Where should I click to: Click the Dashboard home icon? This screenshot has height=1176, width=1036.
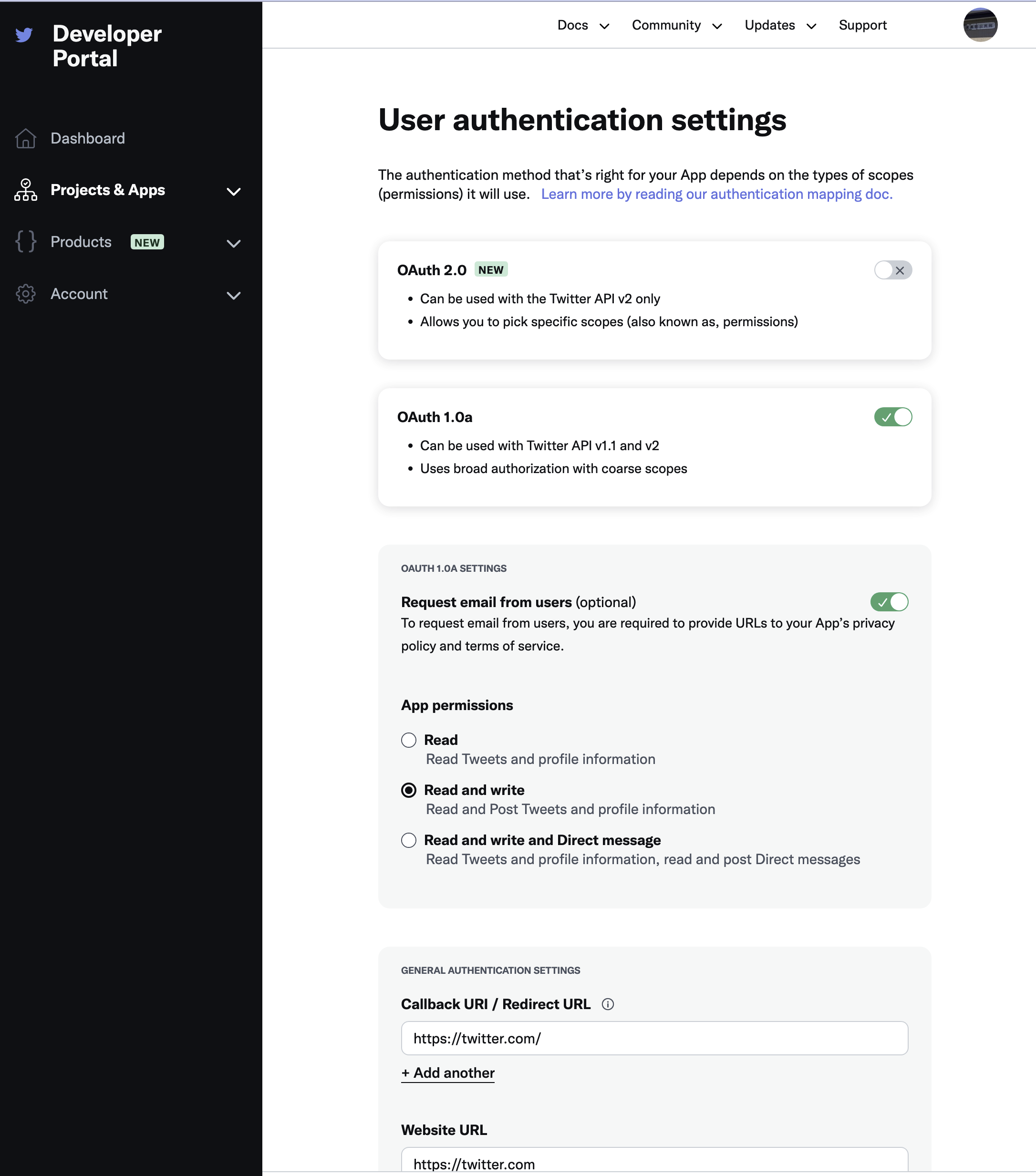click(25, 139)
